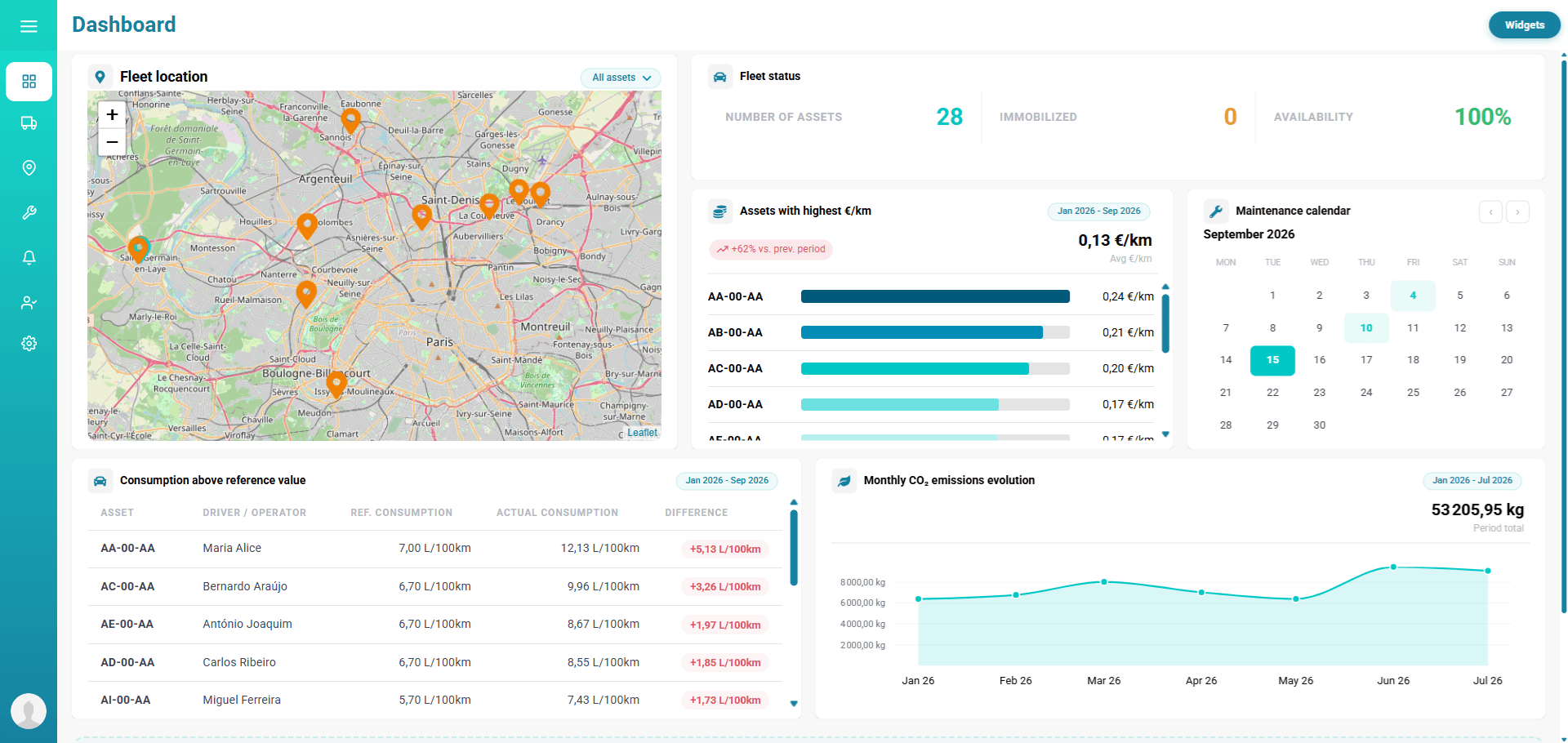Zoom out on the fleet map
Screen dimensions: 1568x743
pos(112,142)
